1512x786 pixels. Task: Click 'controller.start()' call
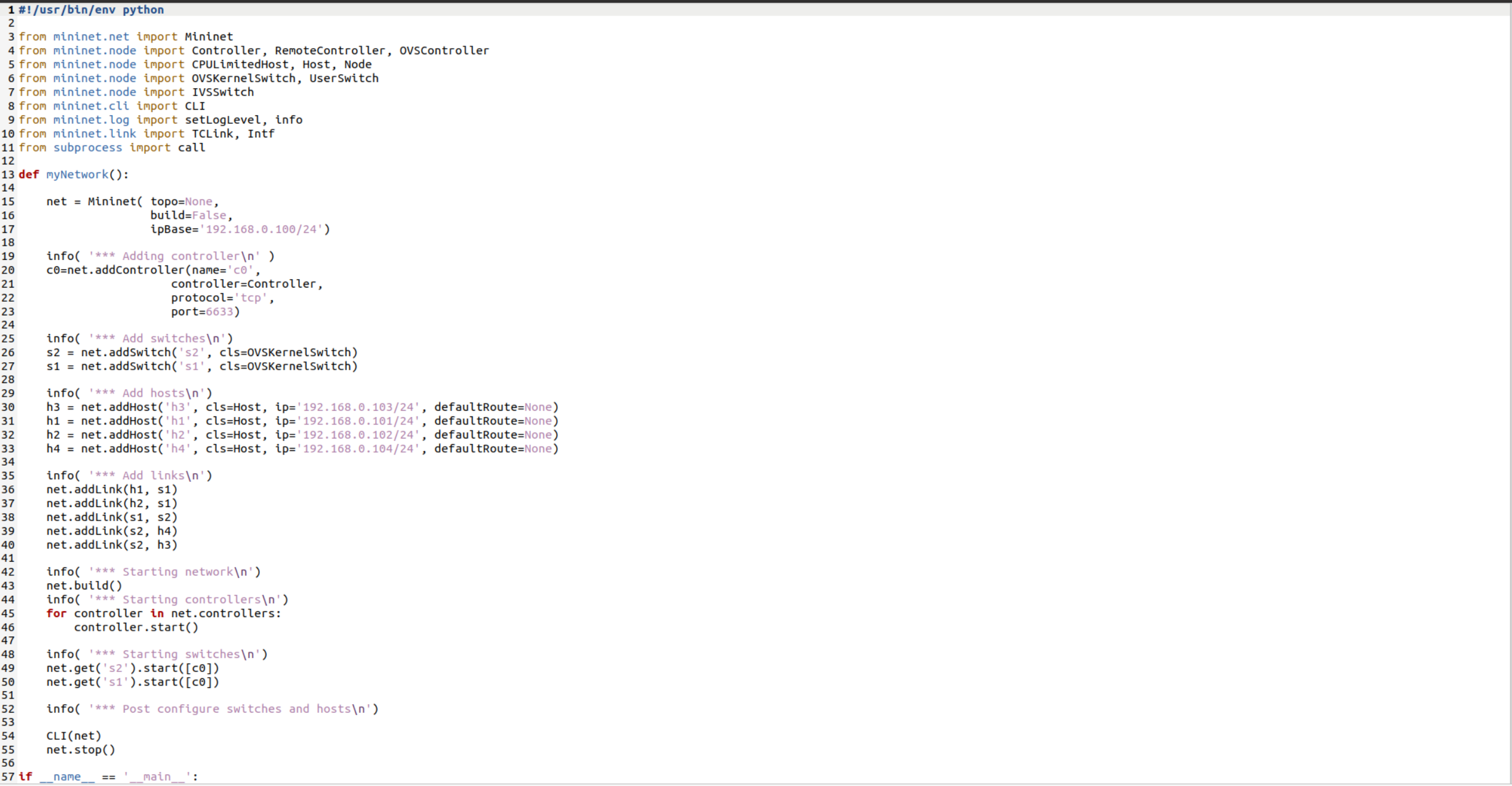pos(136,627)
